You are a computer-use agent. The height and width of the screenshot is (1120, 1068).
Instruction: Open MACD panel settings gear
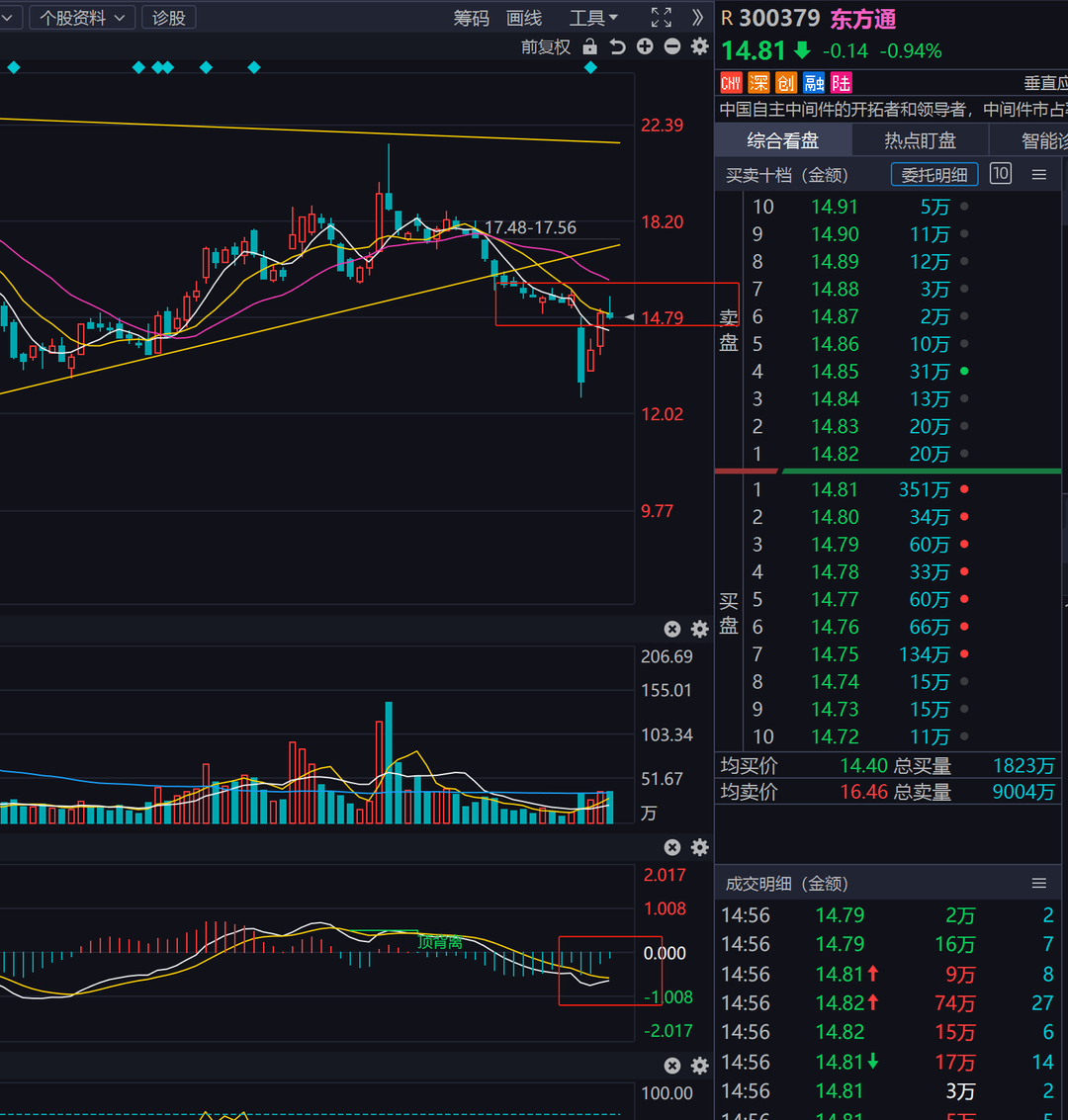point(700,847)
